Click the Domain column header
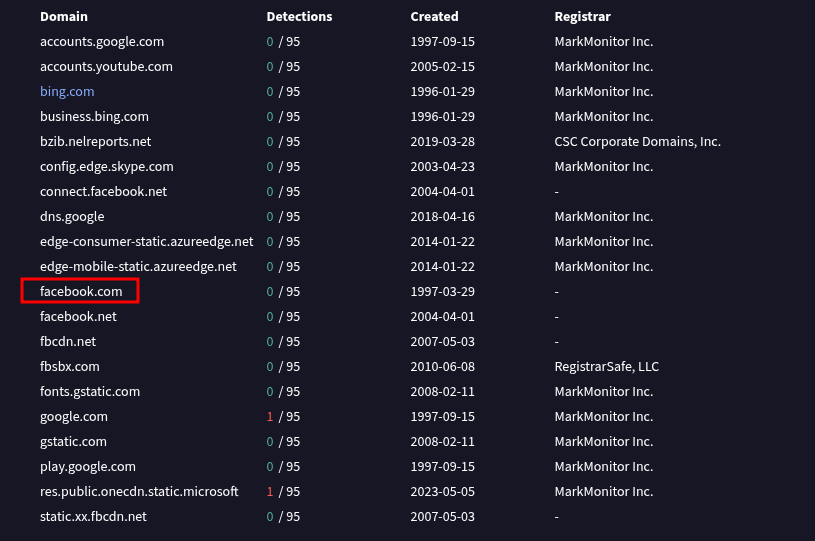815x541 pixels. [64, 17]
